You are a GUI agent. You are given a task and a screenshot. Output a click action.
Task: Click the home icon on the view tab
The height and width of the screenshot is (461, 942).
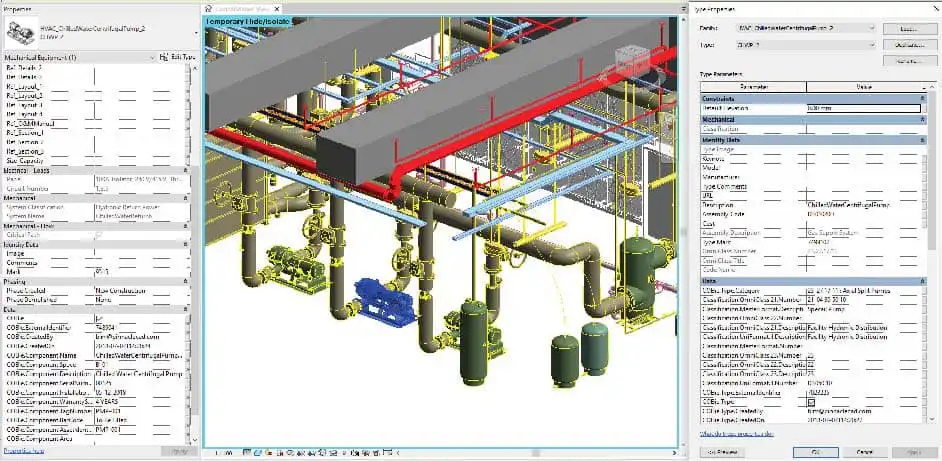[x=209, y=8]
